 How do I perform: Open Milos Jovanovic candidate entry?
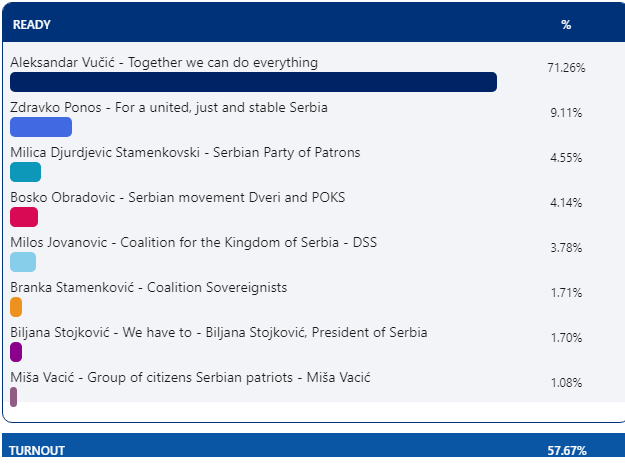click(x=193, y=242)
